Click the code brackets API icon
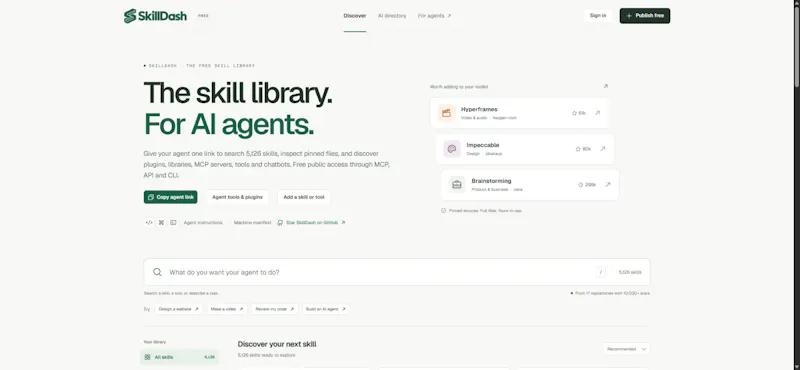The image size is (800, 370). point(149,223)
